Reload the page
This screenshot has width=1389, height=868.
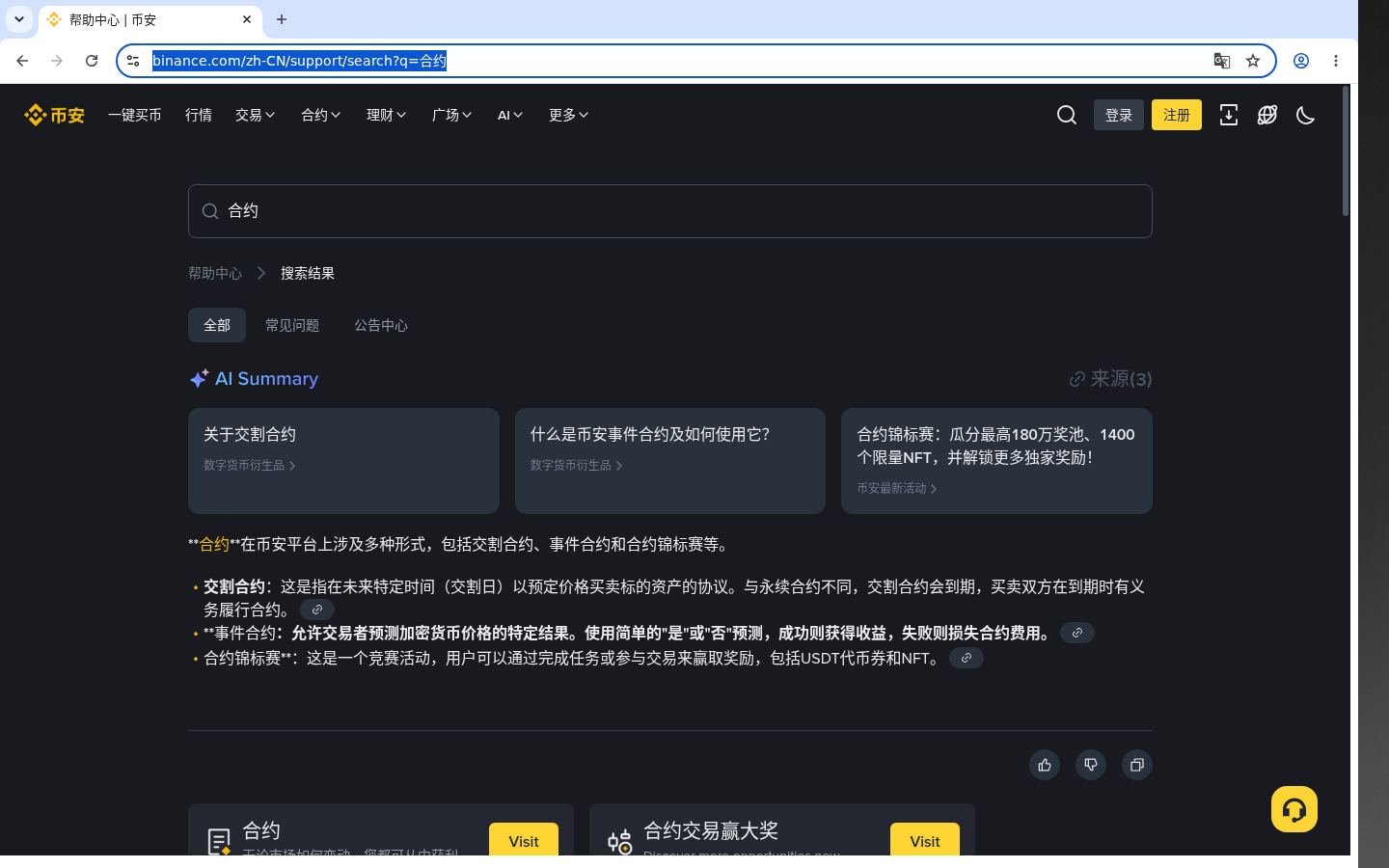pyautogui.click(x=92, y=61)
